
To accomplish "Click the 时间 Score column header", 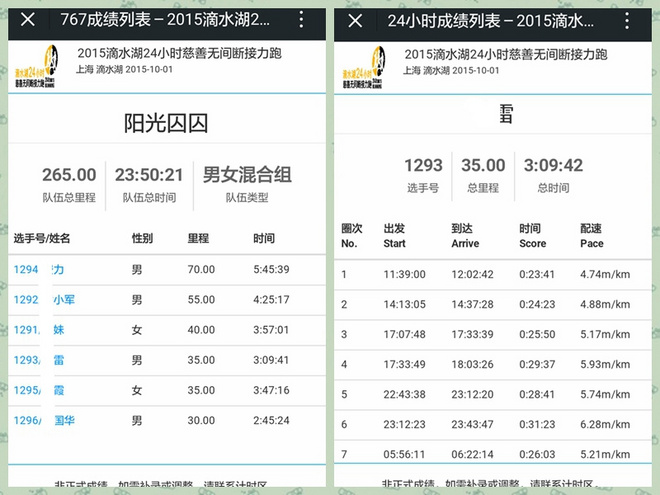I will point(532,236).
